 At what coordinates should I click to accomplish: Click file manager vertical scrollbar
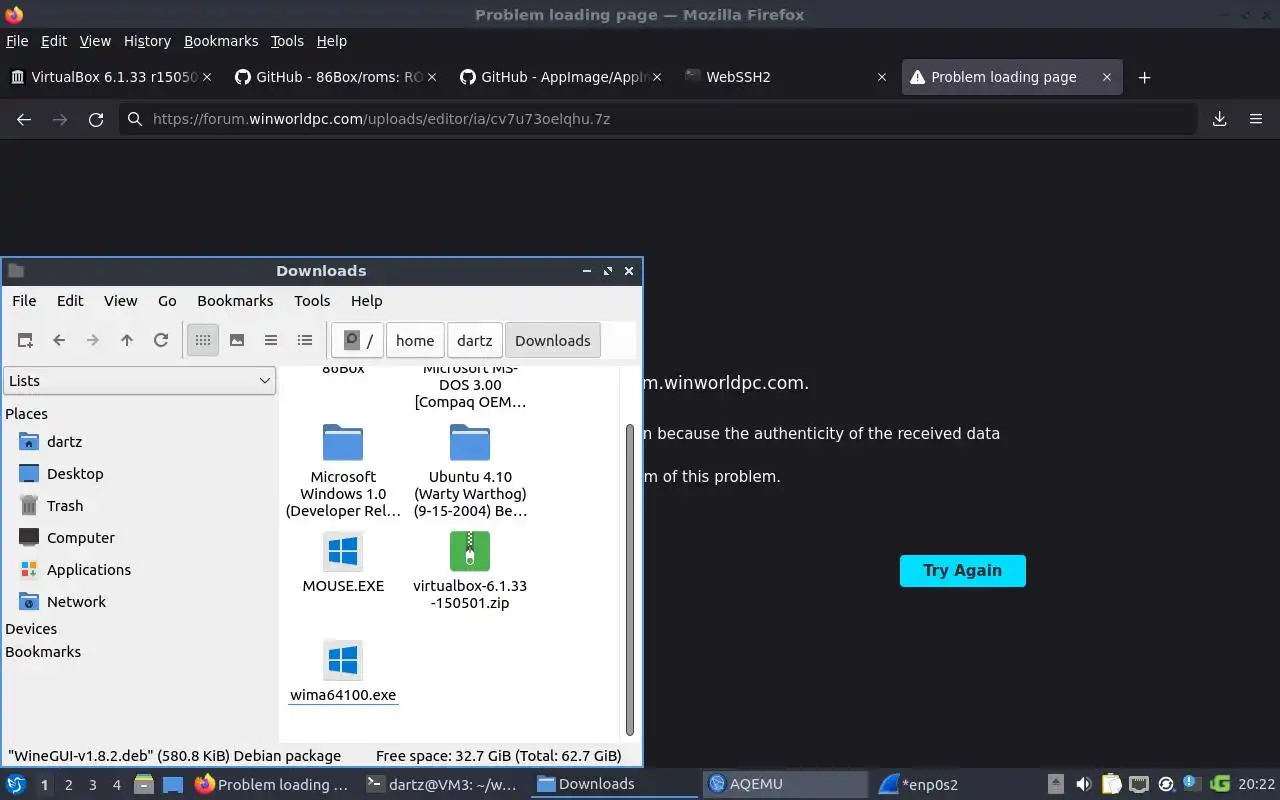[630, 580]
